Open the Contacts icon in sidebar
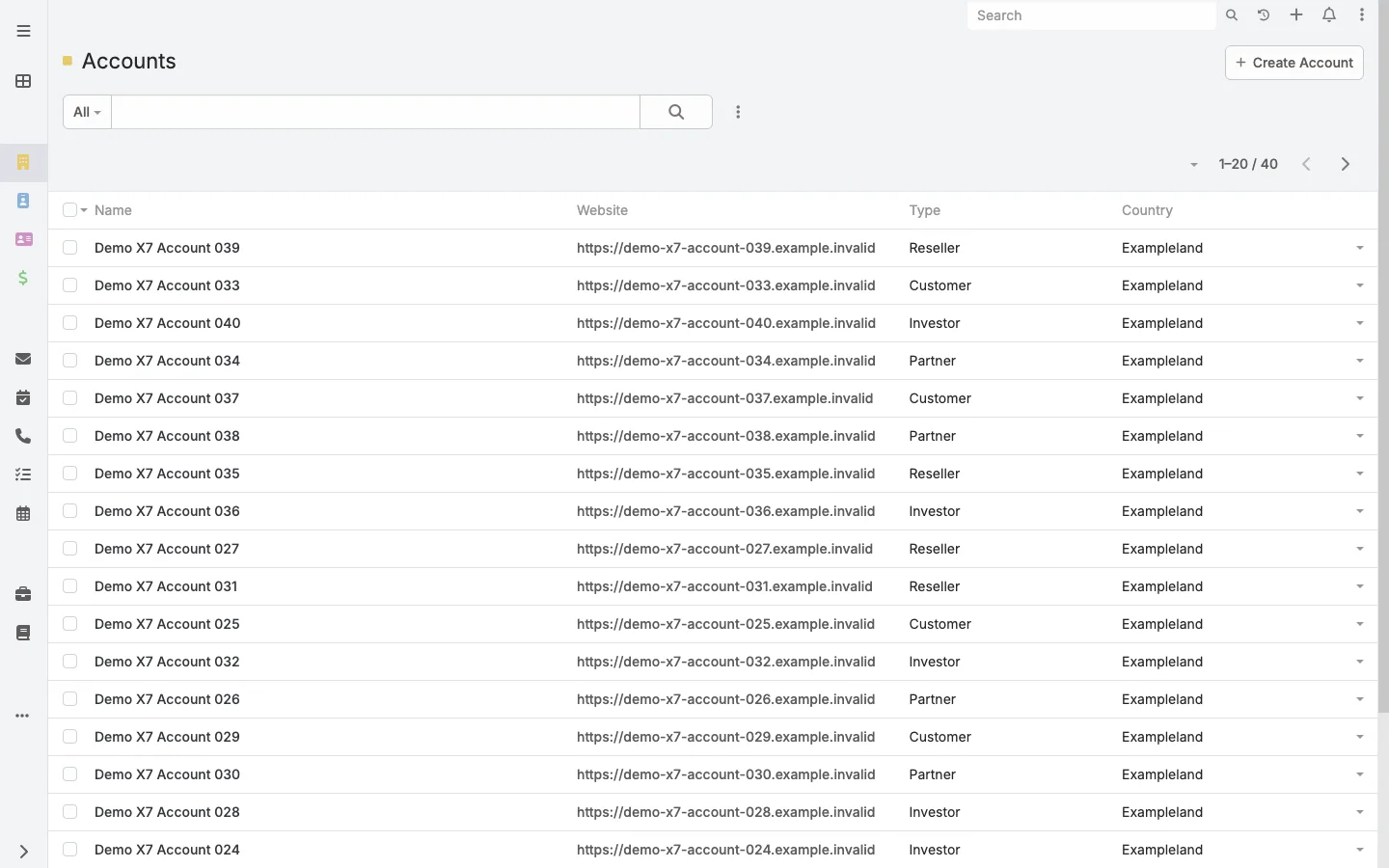Image resolution: width=1389 pixels, height=868 pixels. [x=23, y=201]
